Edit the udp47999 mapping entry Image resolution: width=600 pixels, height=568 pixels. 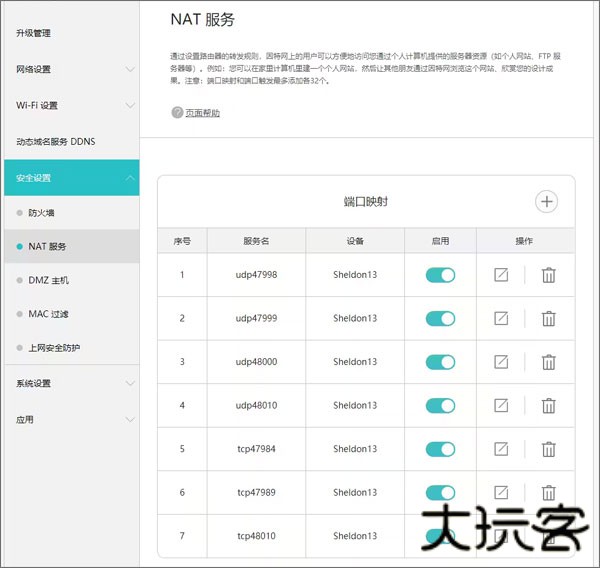point(502,319)
